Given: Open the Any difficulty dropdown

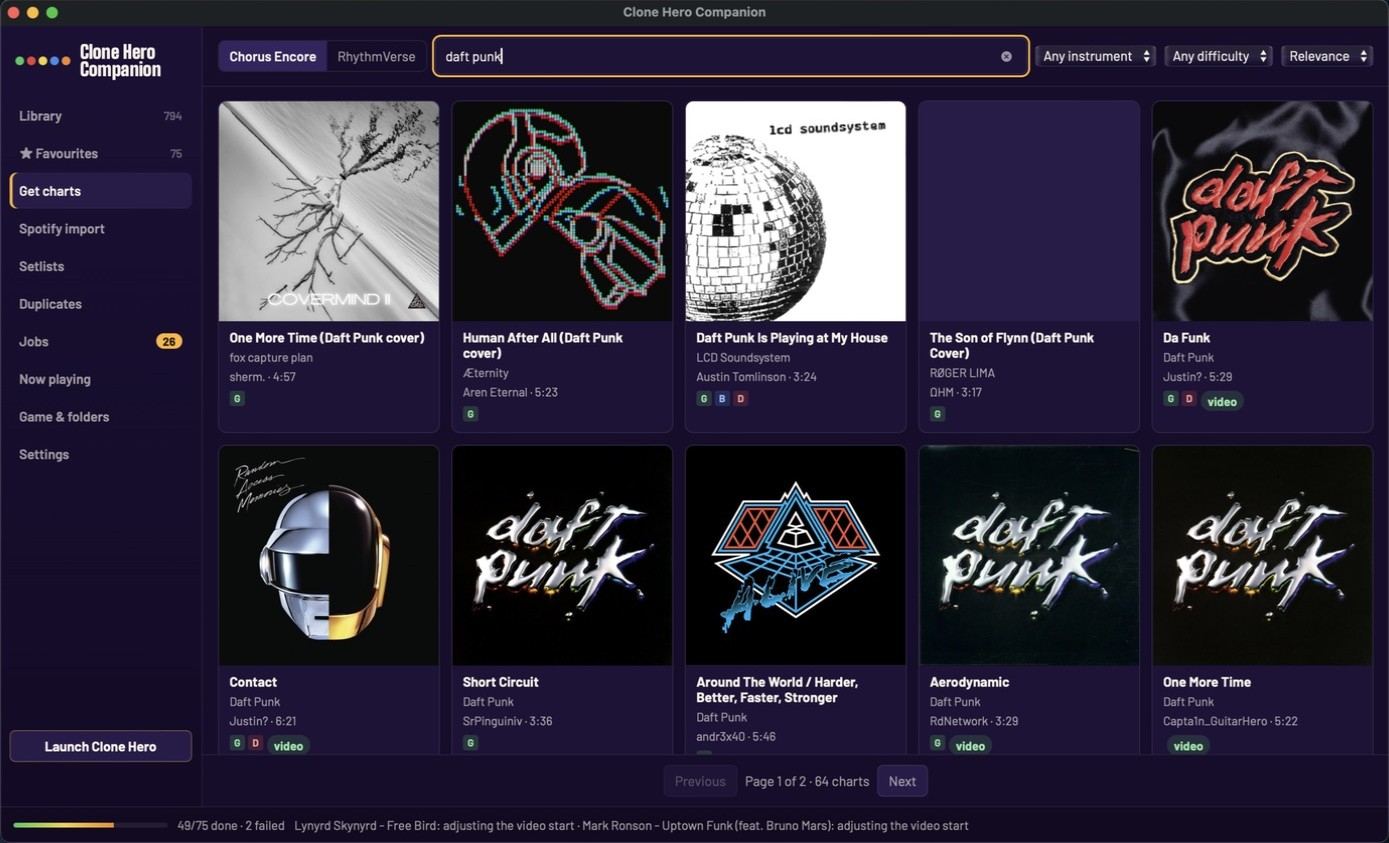Looking at the screenshot, I should tap(1218, 56).
